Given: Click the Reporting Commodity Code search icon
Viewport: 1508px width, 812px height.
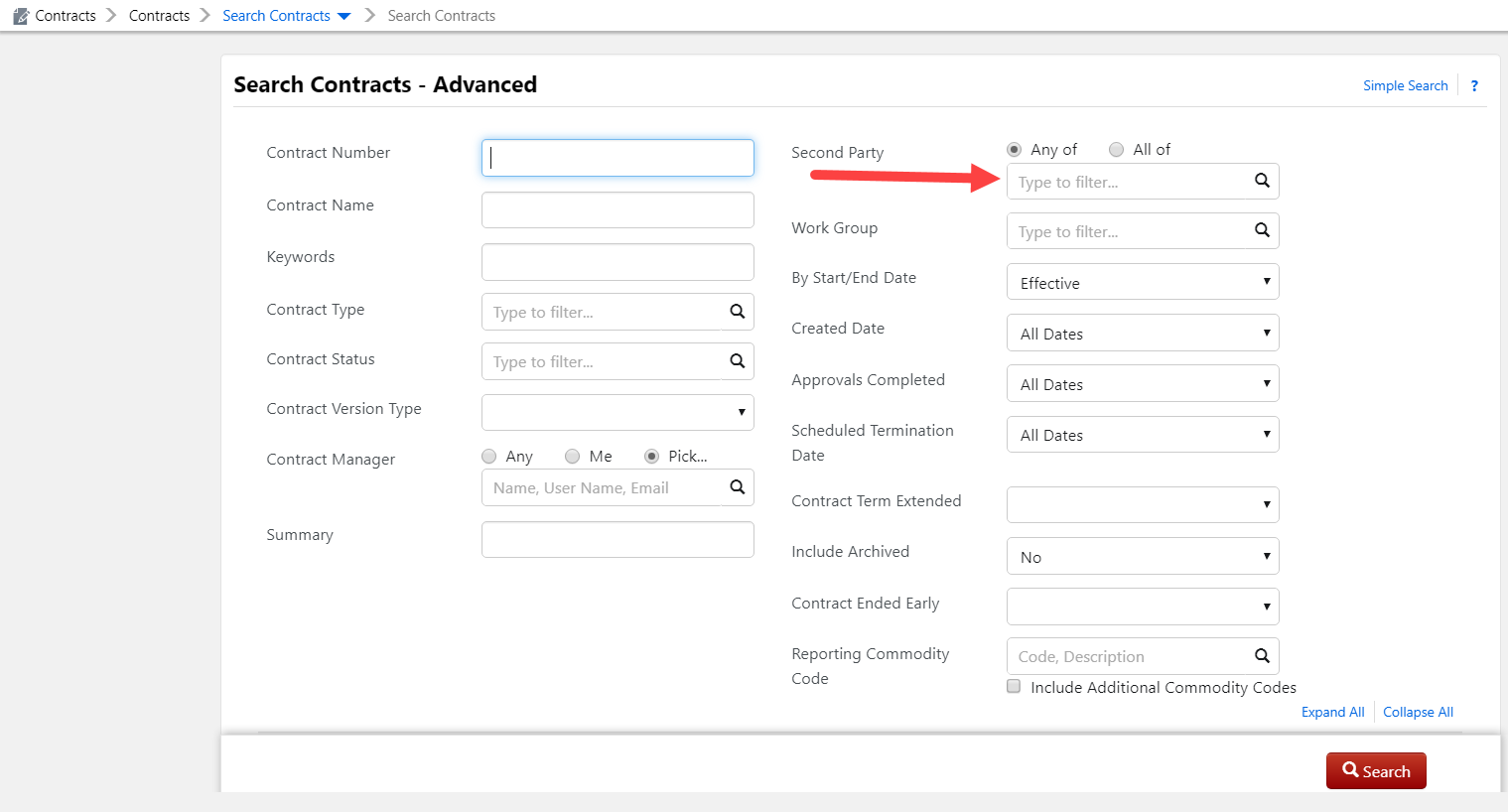Looking at the screenshot, I should tap(1262, 656).
